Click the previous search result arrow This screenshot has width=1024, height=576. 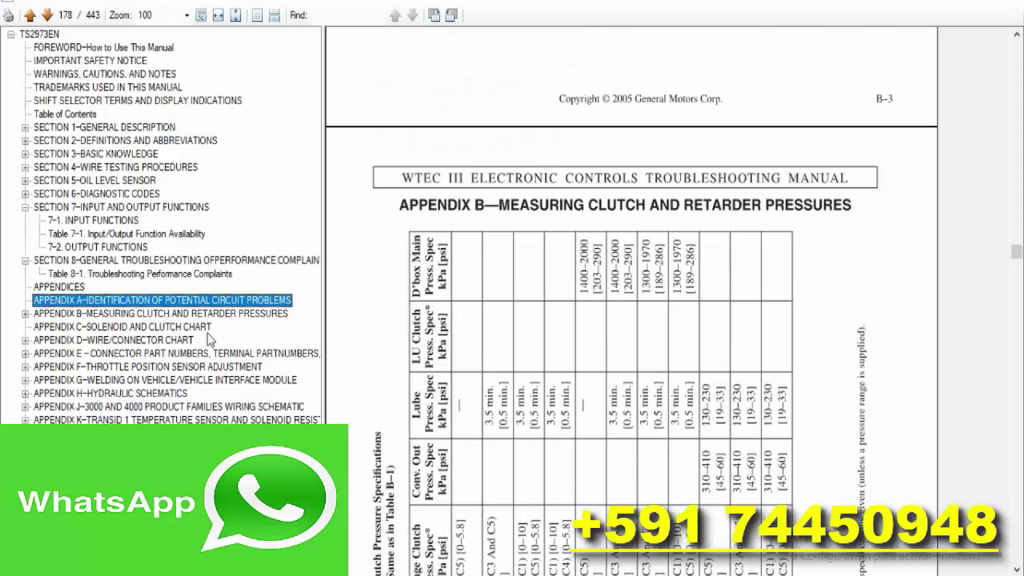pos(396,14)
